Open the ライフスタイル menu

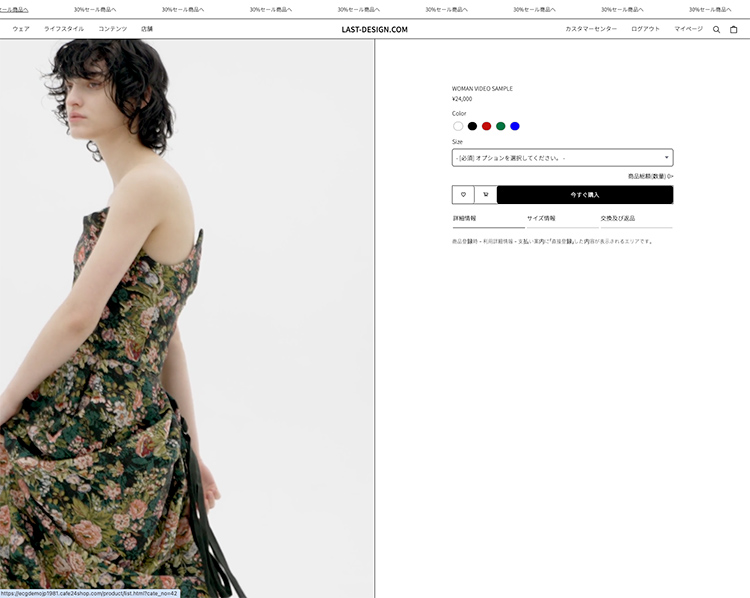(64, 29)
